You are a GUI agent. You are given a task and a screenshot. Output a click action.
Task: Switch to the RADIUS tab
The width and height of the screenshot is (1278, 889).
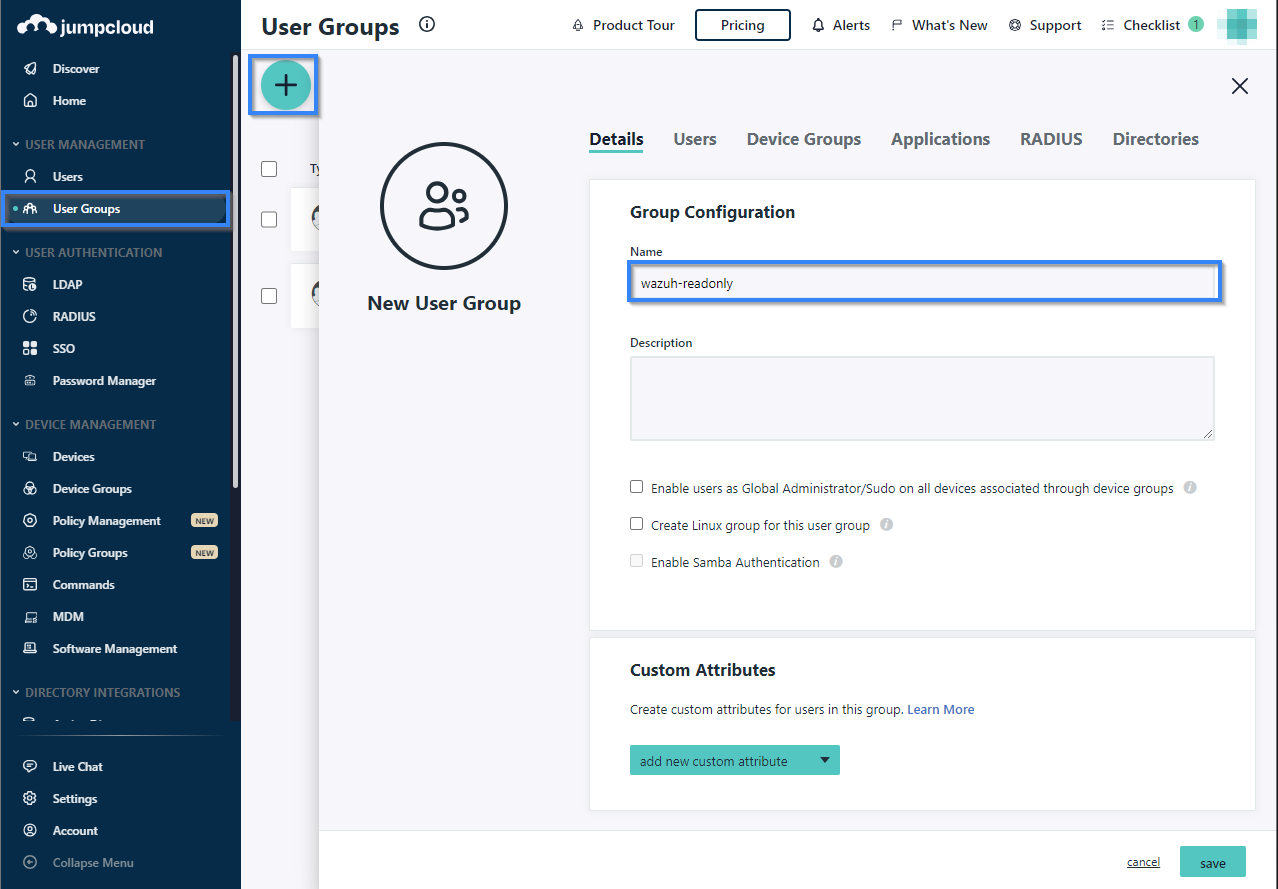coord(1051,140)
